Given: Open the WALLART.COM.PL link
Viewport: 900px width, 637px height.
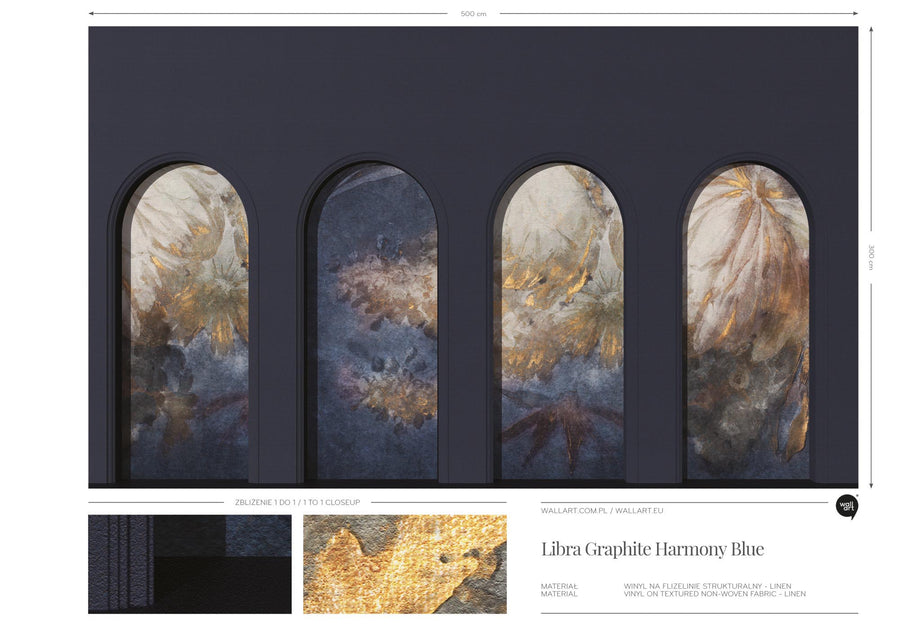Looking at the screenshot, I should (x=574, y=510).
